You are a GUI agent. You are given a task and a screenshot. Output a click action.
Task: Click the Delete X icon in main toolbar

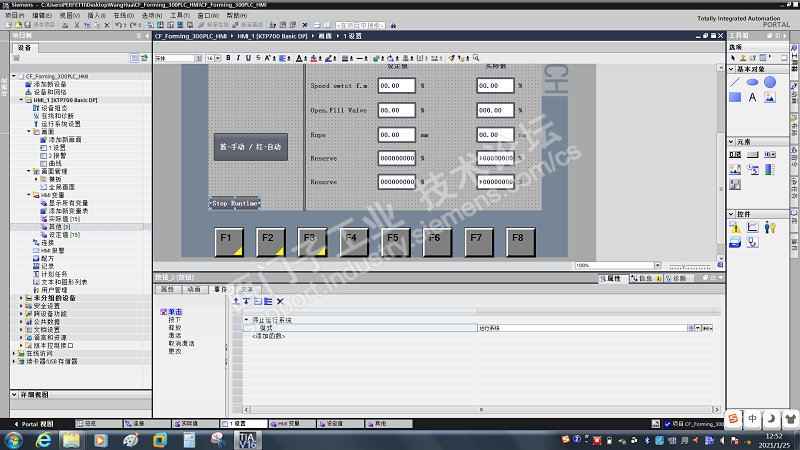[107, 25]
